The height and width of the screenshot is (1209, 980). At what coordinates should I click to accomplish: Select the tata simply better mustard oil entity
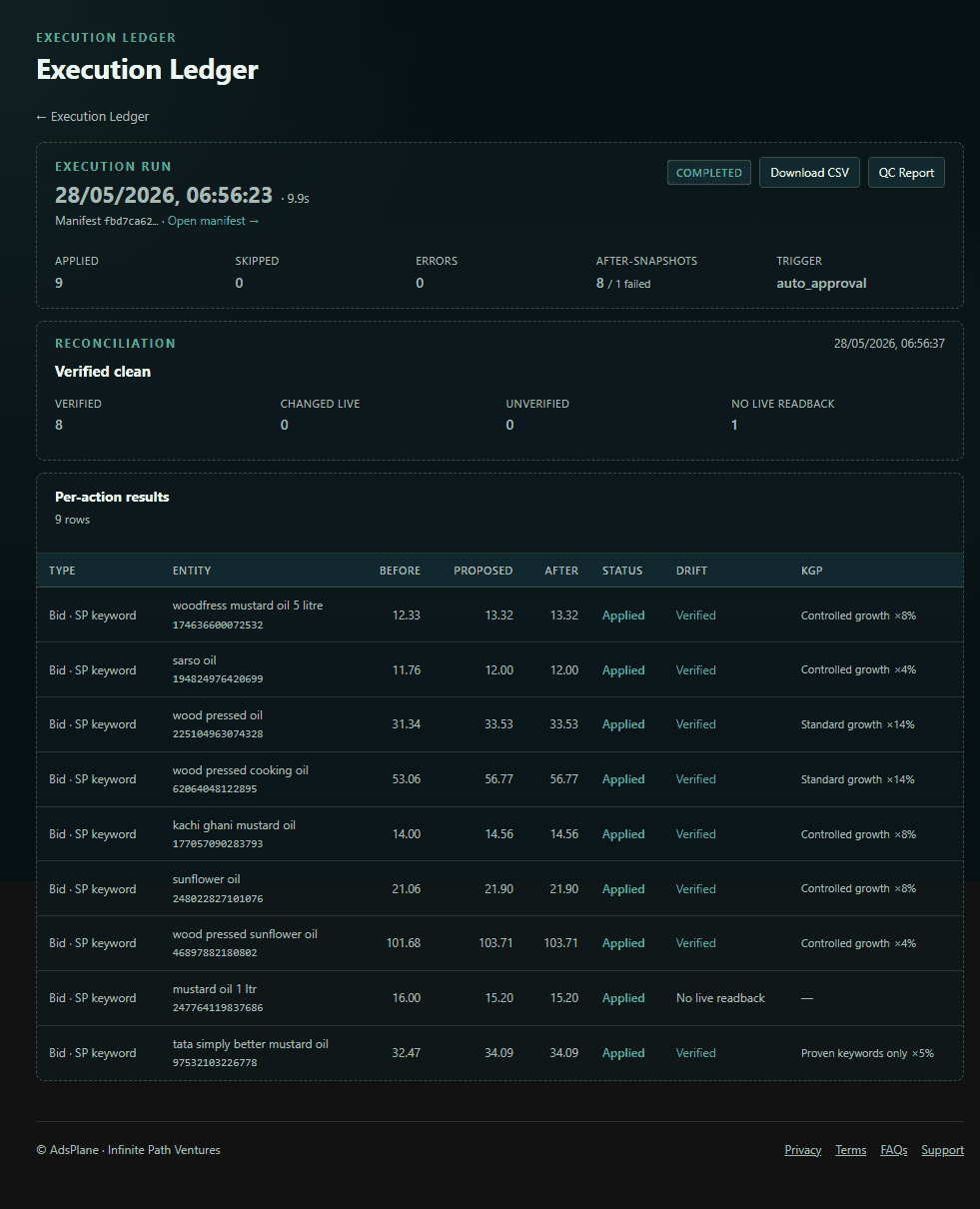click(251, 1044)
